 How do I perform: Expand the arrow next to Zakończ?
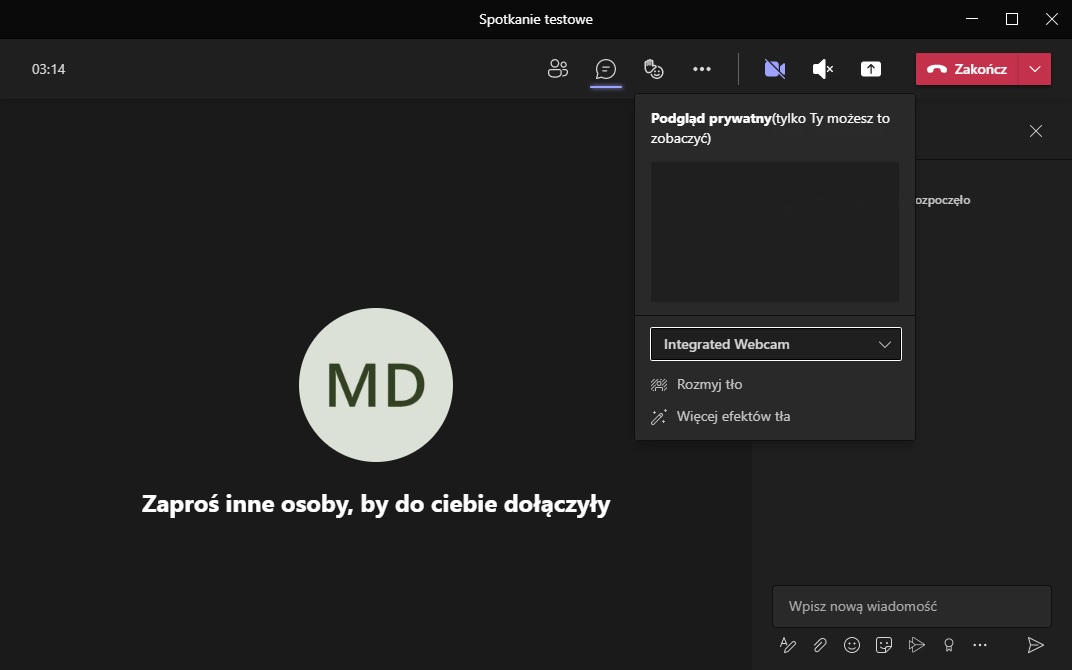click(1035, 69)
